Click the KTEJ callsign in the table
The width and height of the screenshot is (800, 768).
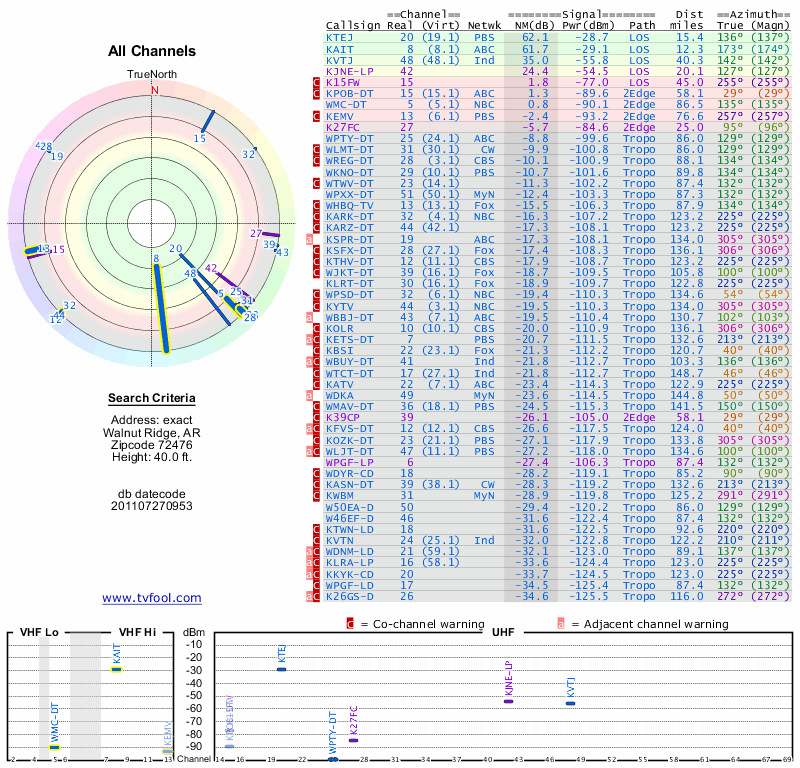point(340,37)
